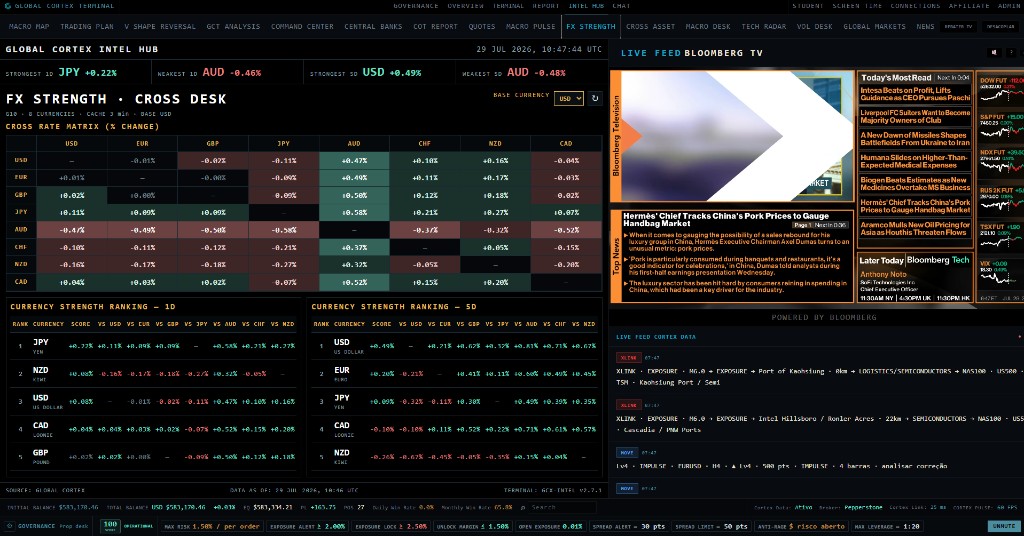The height and width of the screenshot is (536, 1024).
Task: Open the Affiliate link in top bar
Action: (969, 6)
